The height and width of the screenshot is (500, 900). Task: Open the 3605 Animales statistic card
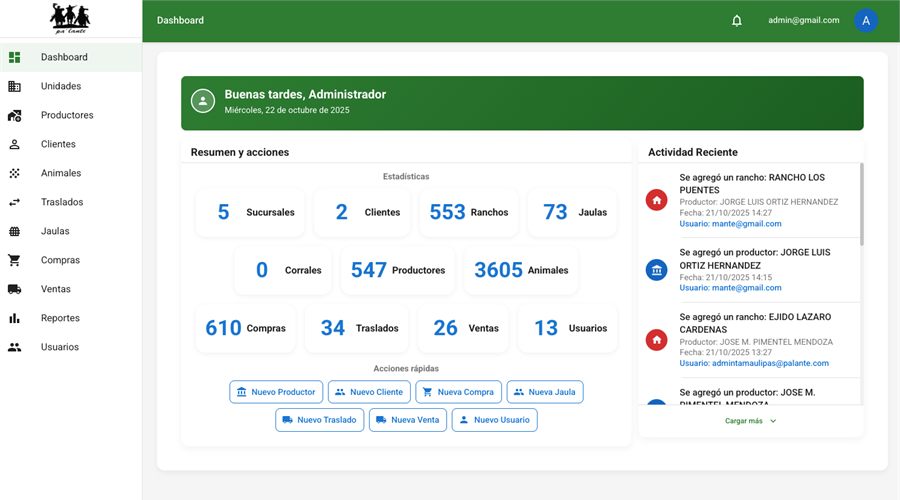[521, 270]
